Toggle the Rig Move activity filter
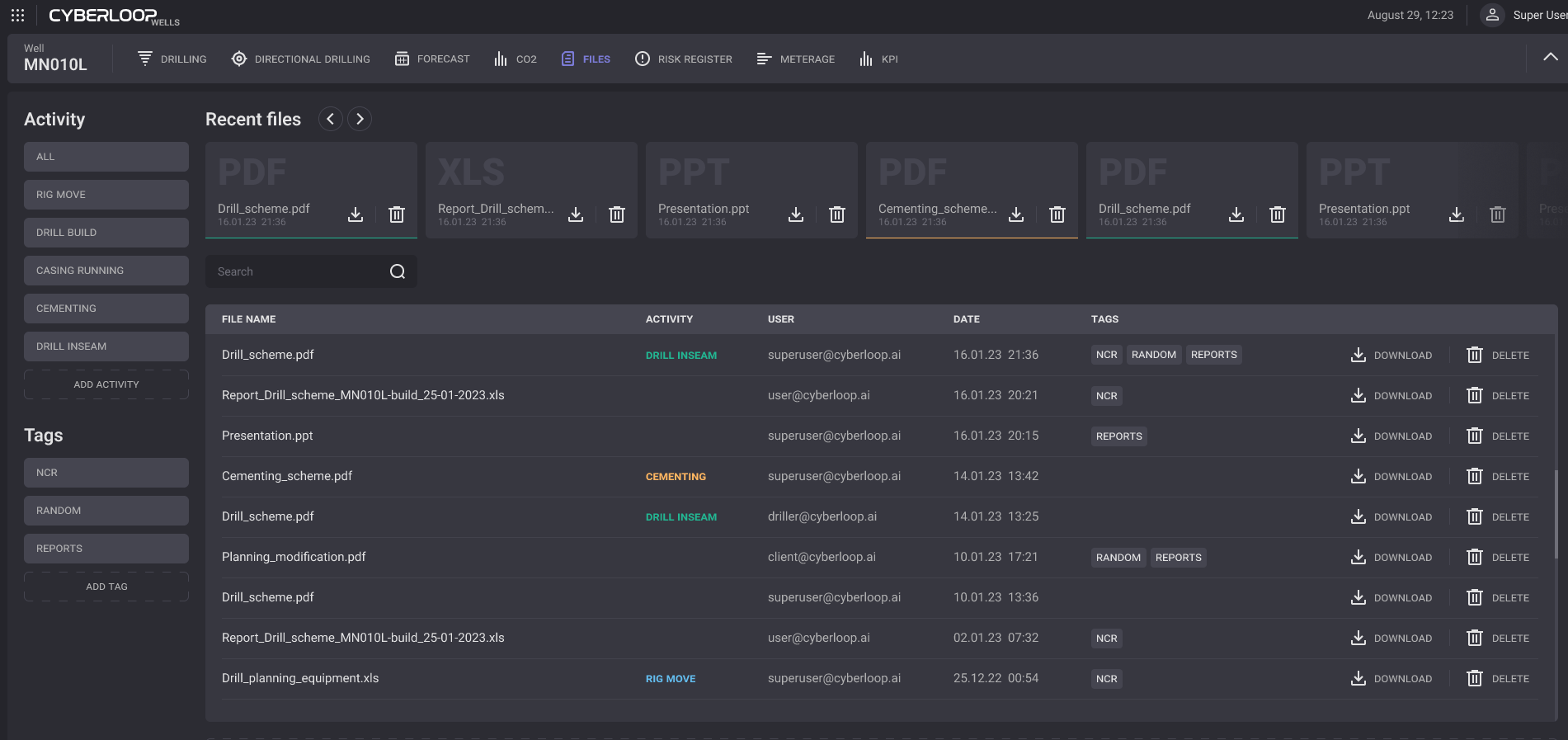Image resolution: width=1568 pixels, height=740 pixels. 106,195
